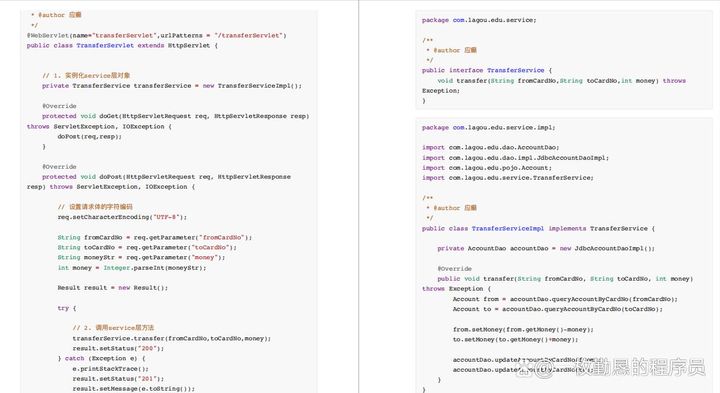Click the comment '// 1. 实例化service层对象'
The height and width of the screenshot is (393, 720).
click(x=86, y=76)
